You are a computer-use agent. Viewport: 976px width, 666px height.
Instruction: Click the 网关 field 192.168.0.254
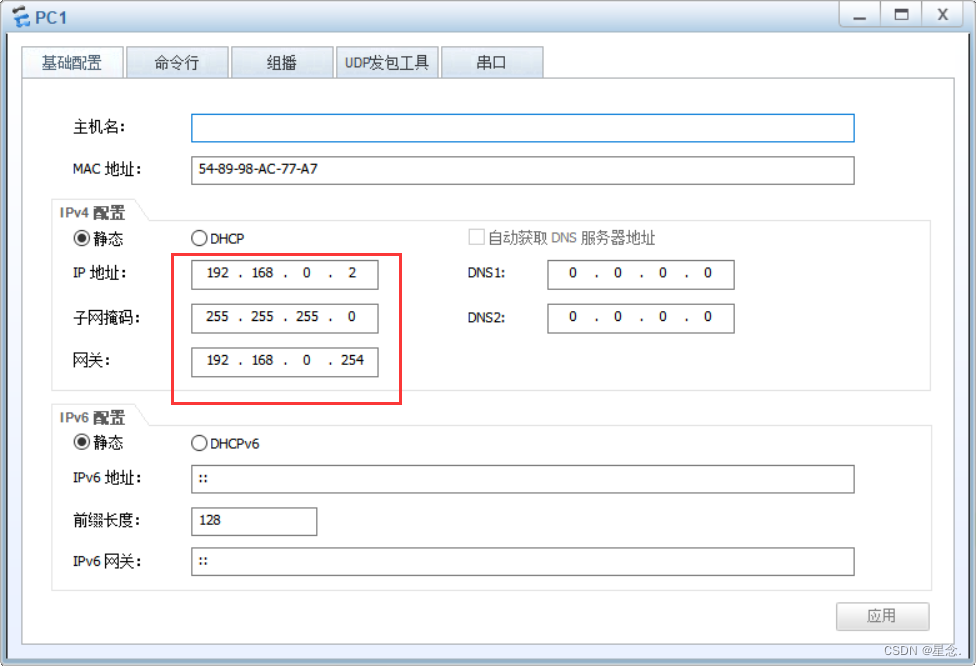(284, 362)
